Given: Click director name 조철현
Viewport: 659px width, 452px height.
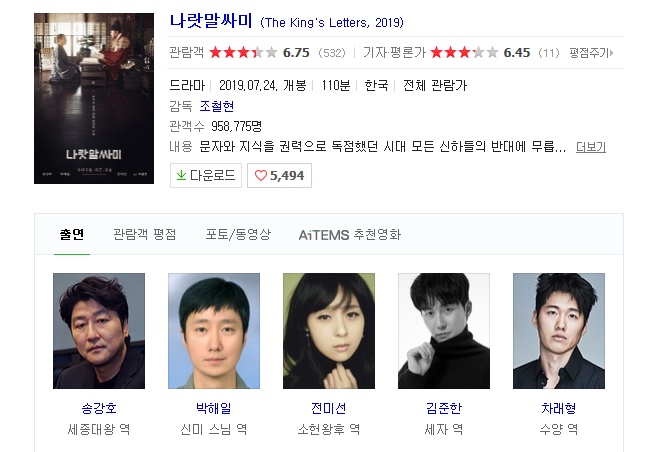Looking at the screenshot, I should pos(216,106).
